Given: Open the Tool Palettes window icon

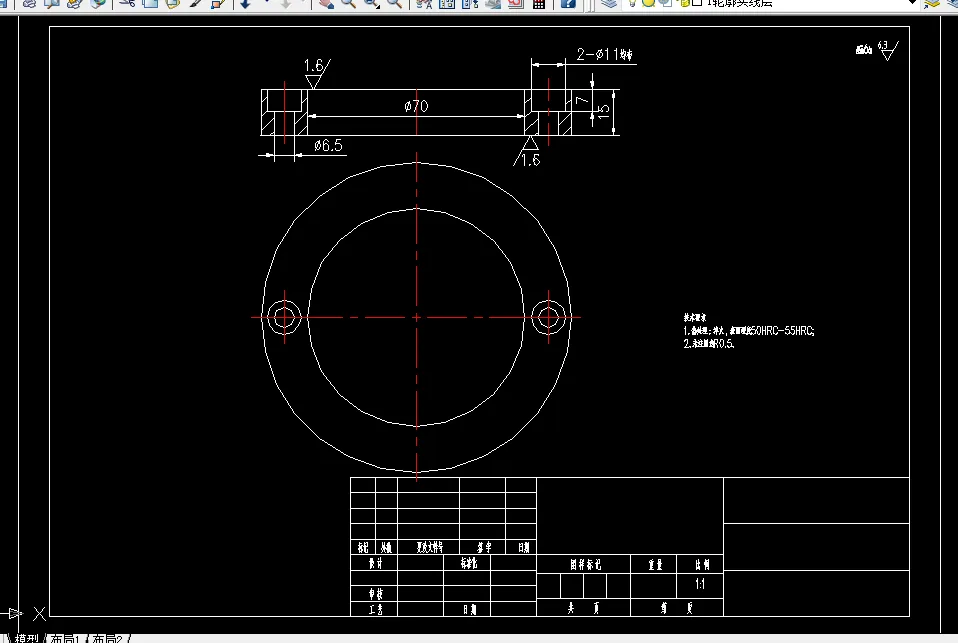Looking at the screenshot, I should [470, 3].
